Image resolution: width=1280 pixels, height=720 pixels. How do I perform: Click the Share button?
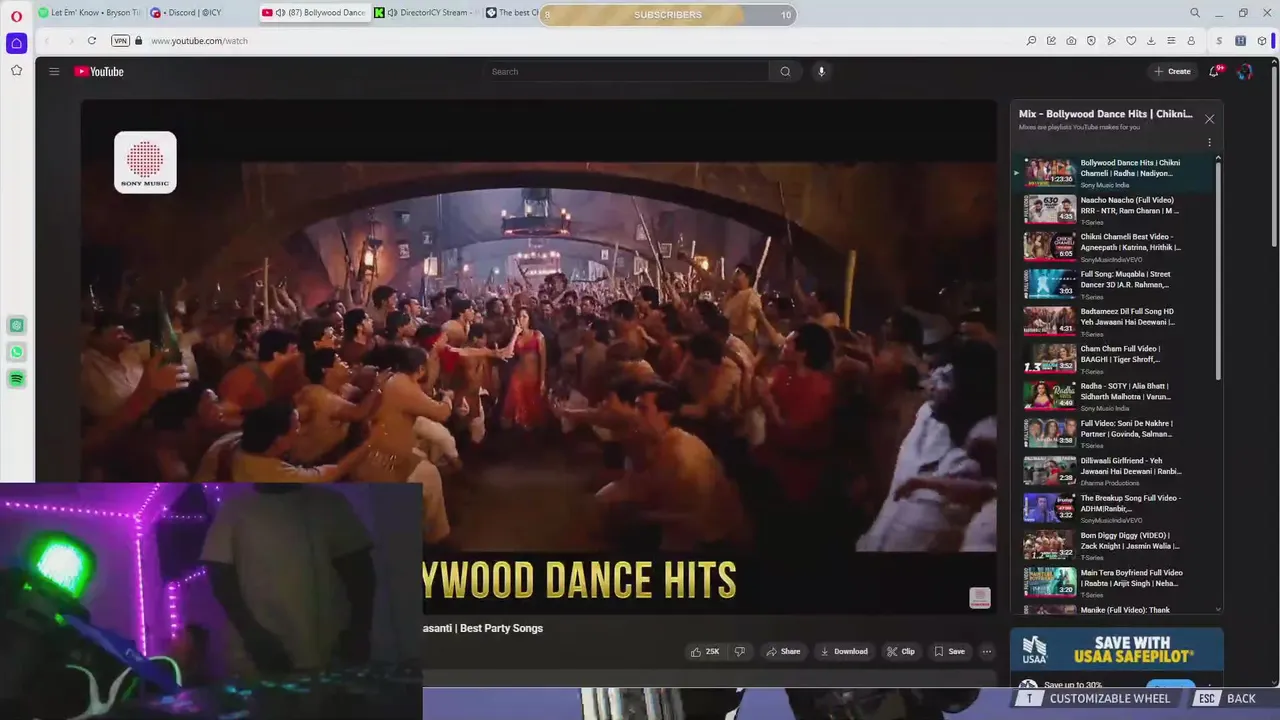coord(783,651)
